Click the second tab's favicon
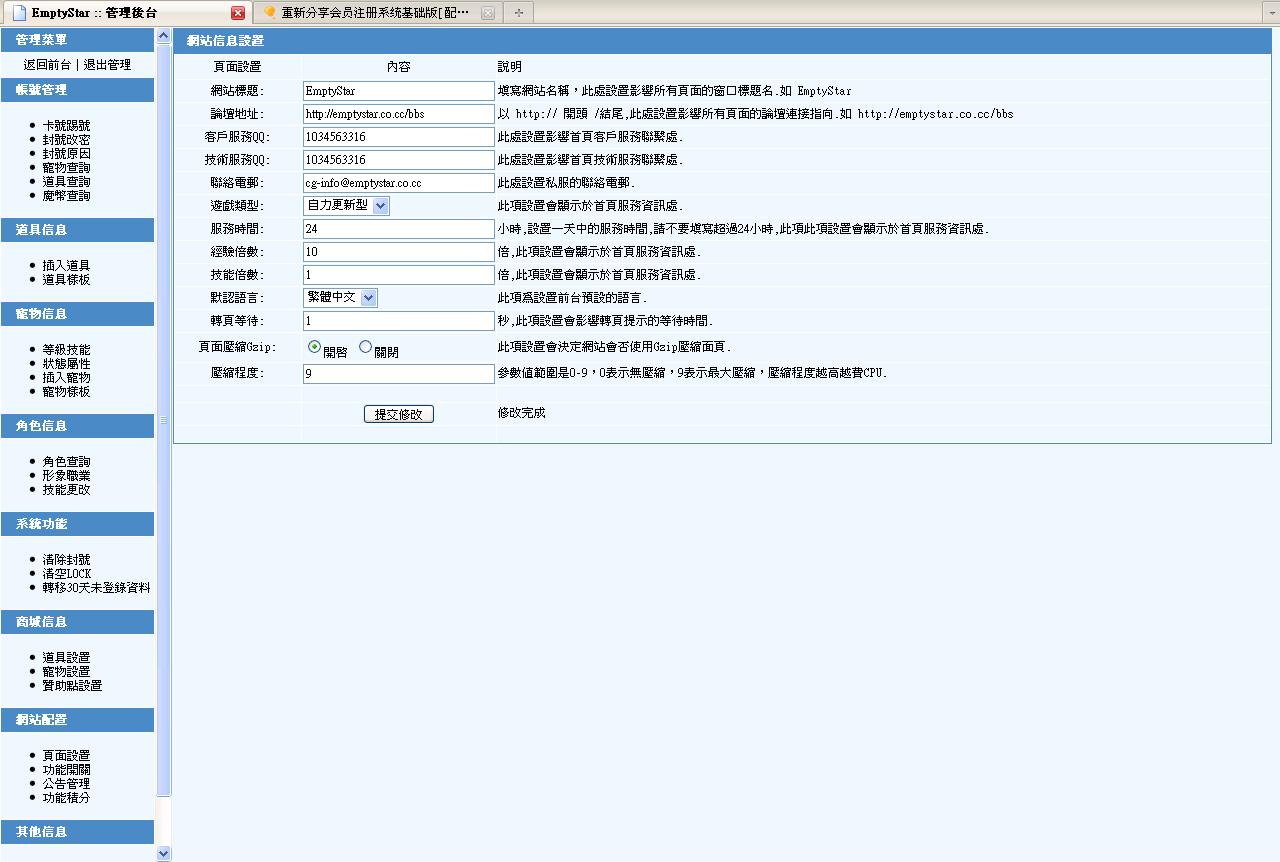This screenshot has width=1280, height=862. click(269, 13)
